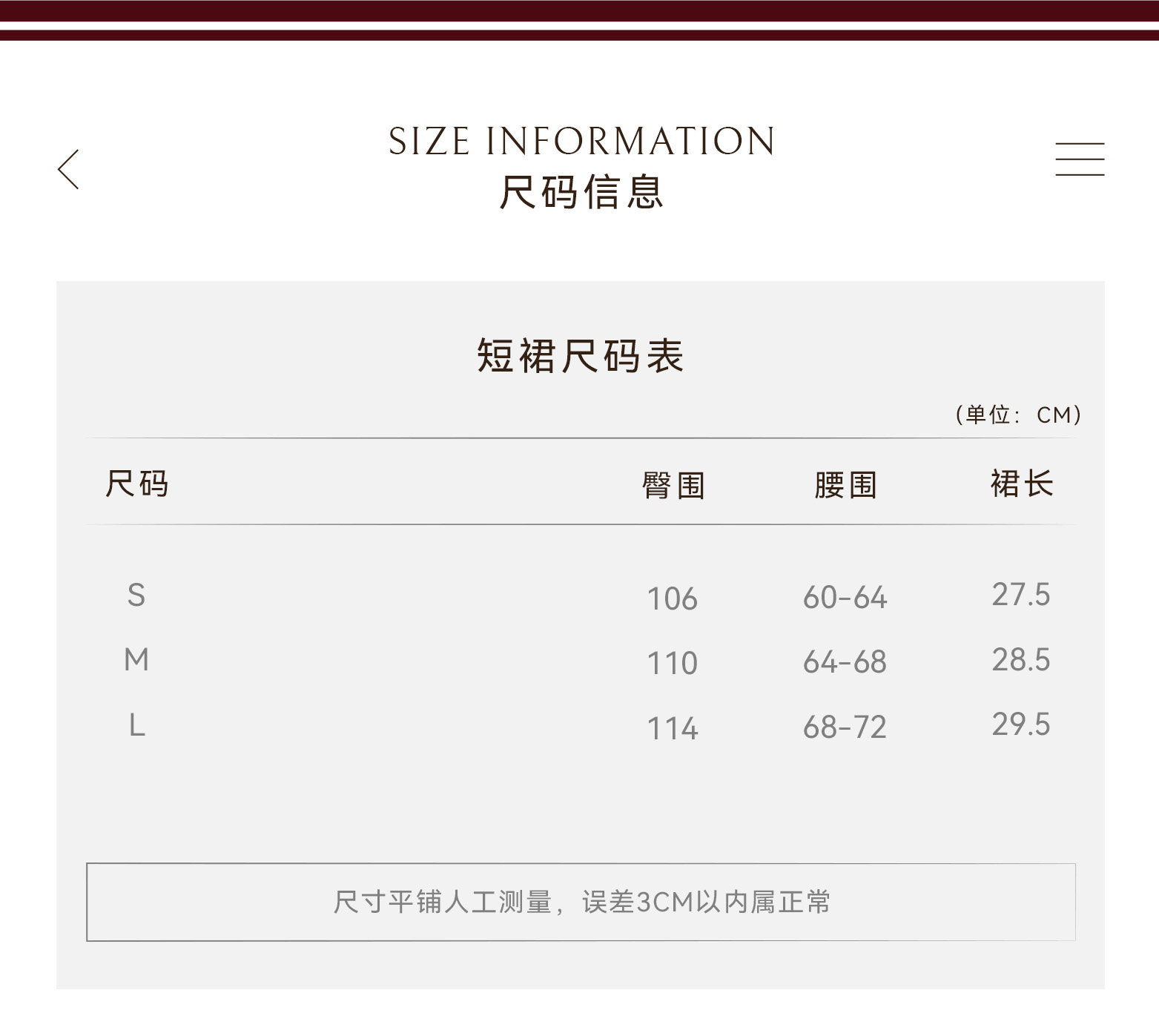Click the SIZE INFORMATION heading
Screen dimensions: 1159x1036
[x=581, y=141]
